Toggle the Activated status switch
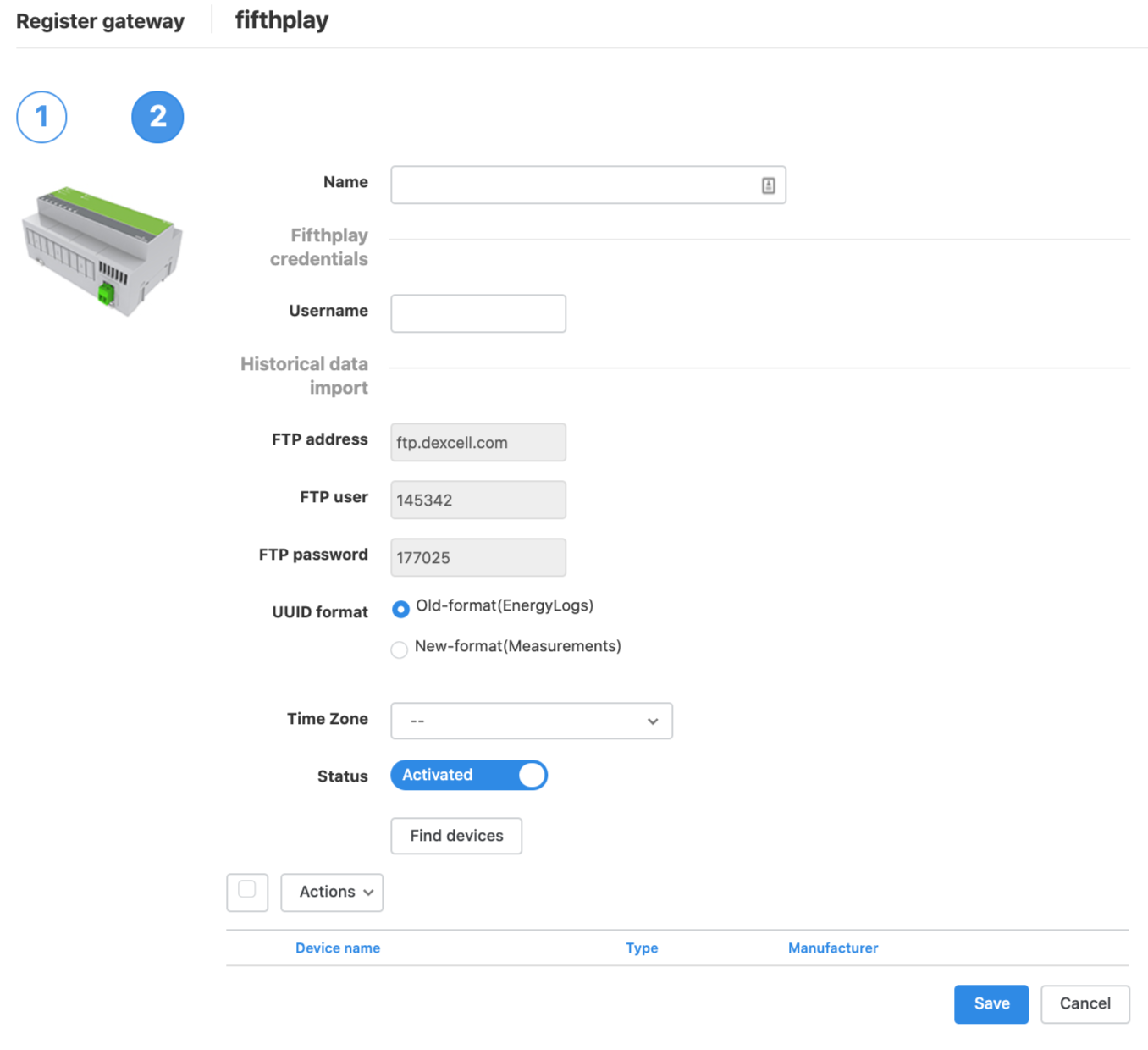This screenshot has height=1050, width=1148. [469, 775]
